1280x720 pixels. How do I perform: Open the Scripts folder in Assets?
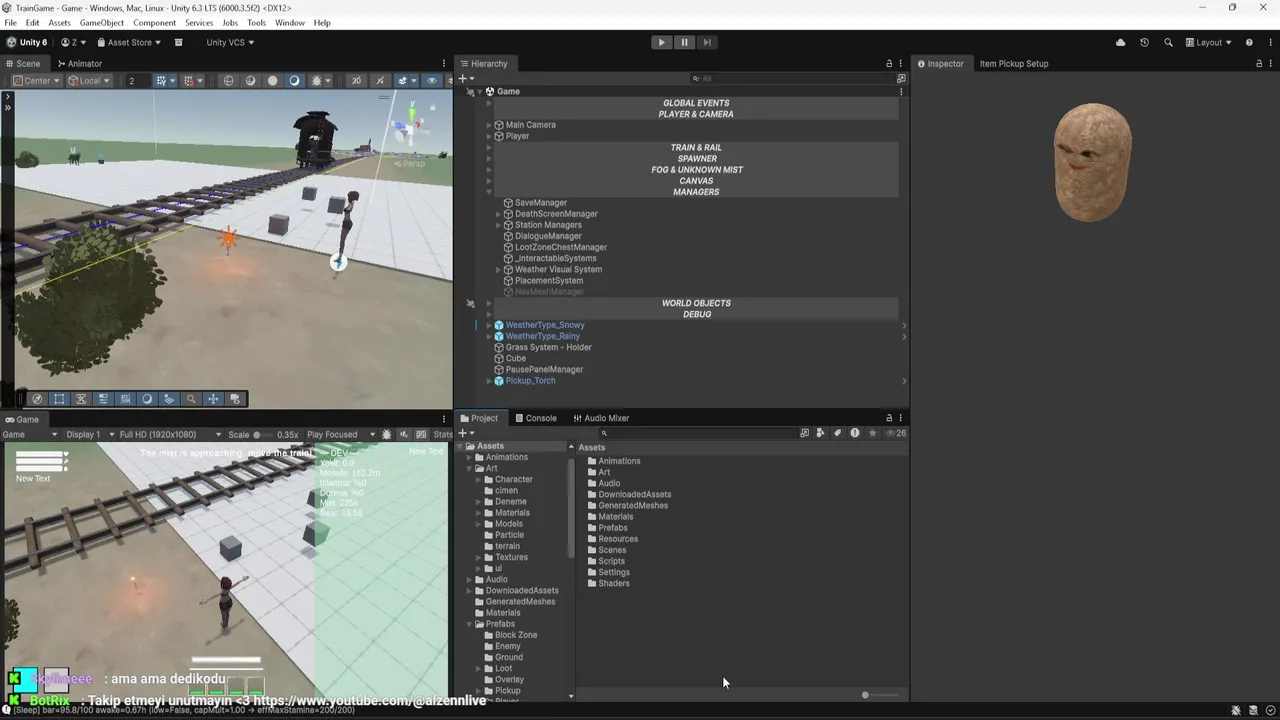(x=611, y=561)
